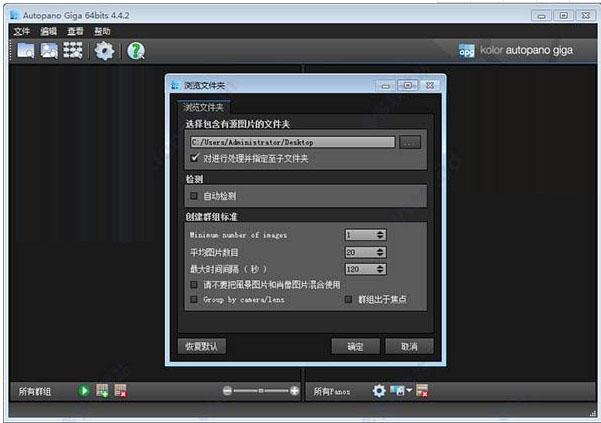Click the 确定 button

pyautogui.click(x=355, y=346)
